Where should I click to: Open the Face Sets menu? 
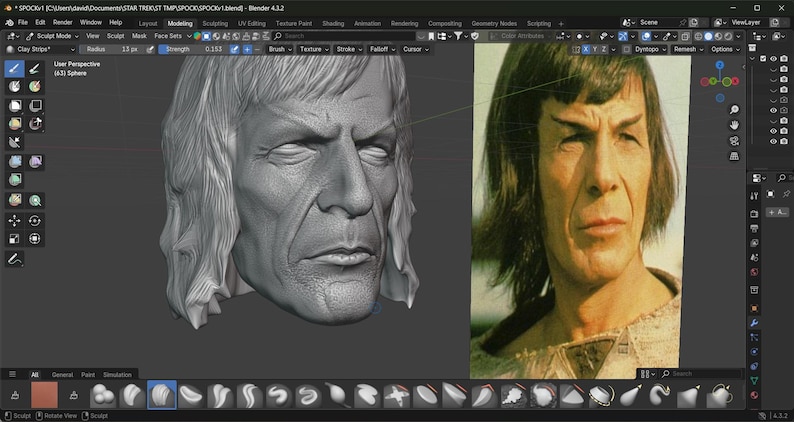click(x=168, y=36)
